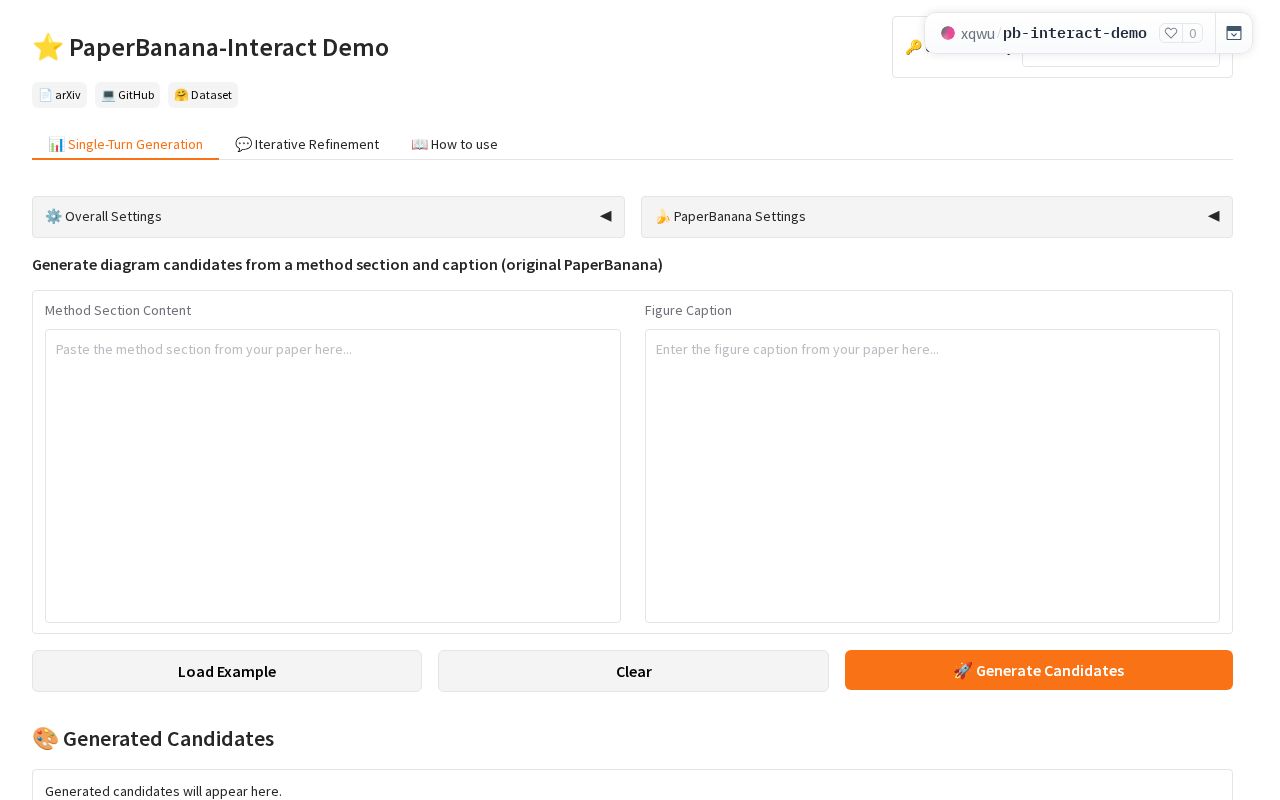
Task: Focus the Figure Caption text area
Action: (932, 476)
